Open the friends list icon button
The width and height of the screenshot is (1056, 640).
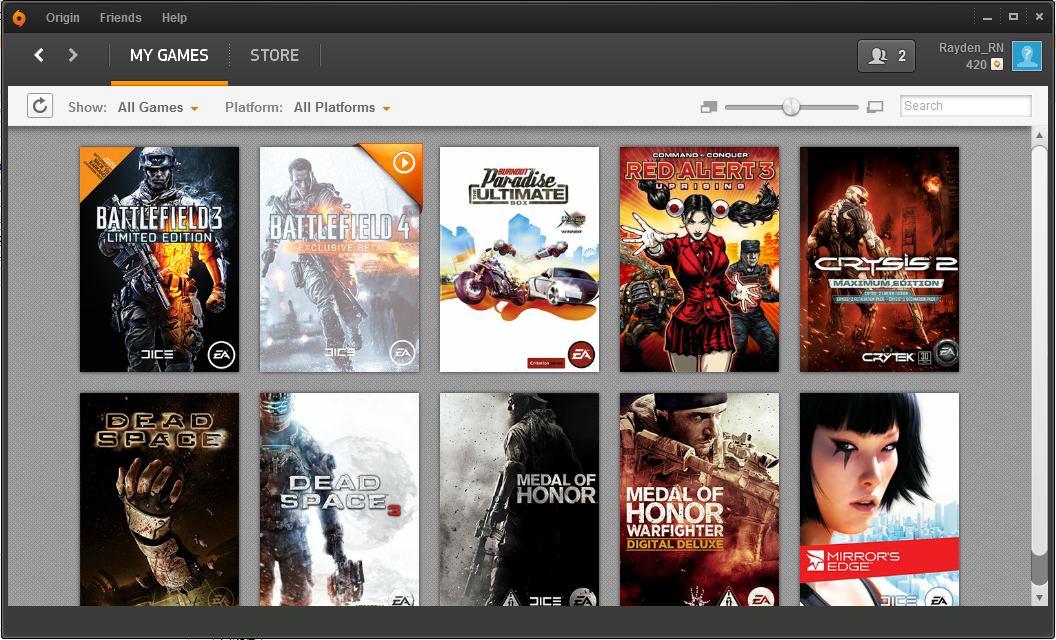[886, 56]
